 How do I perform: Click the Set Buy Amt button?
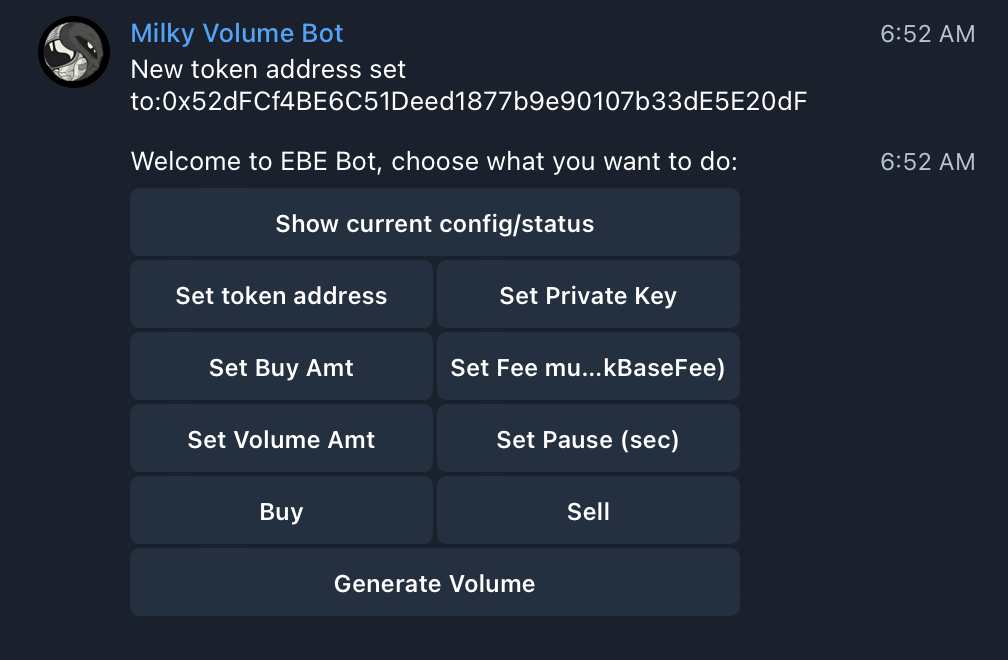click(281, 367)
